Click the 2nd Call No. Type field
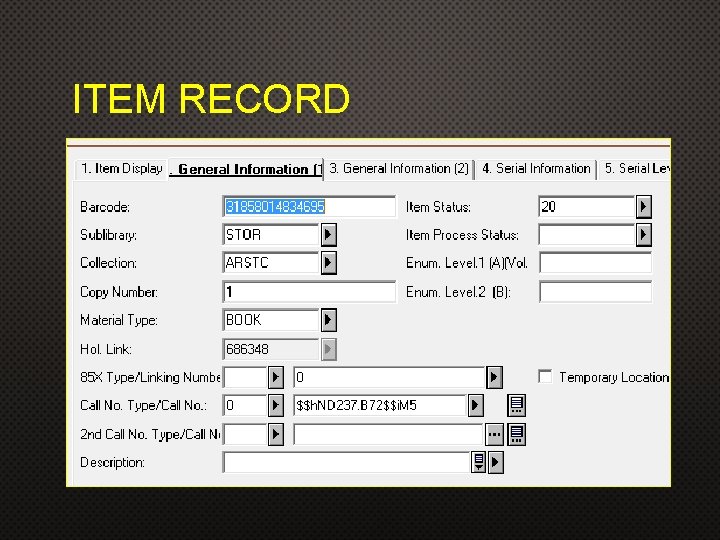The height and width of the screenshot is (540, 720). point(245,434)
